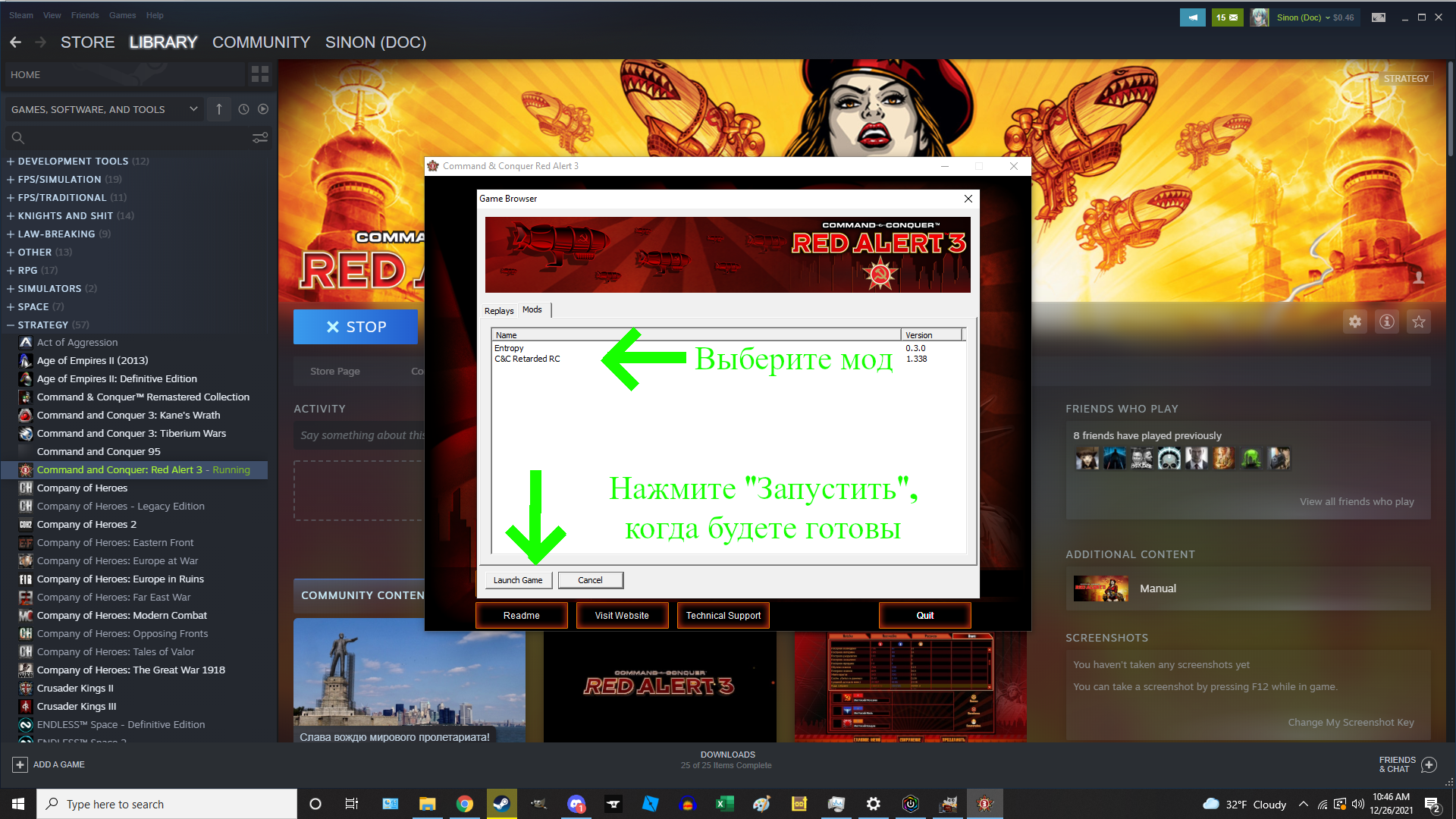
Task: Switch to the Replays tab
Action: point(499,311)
